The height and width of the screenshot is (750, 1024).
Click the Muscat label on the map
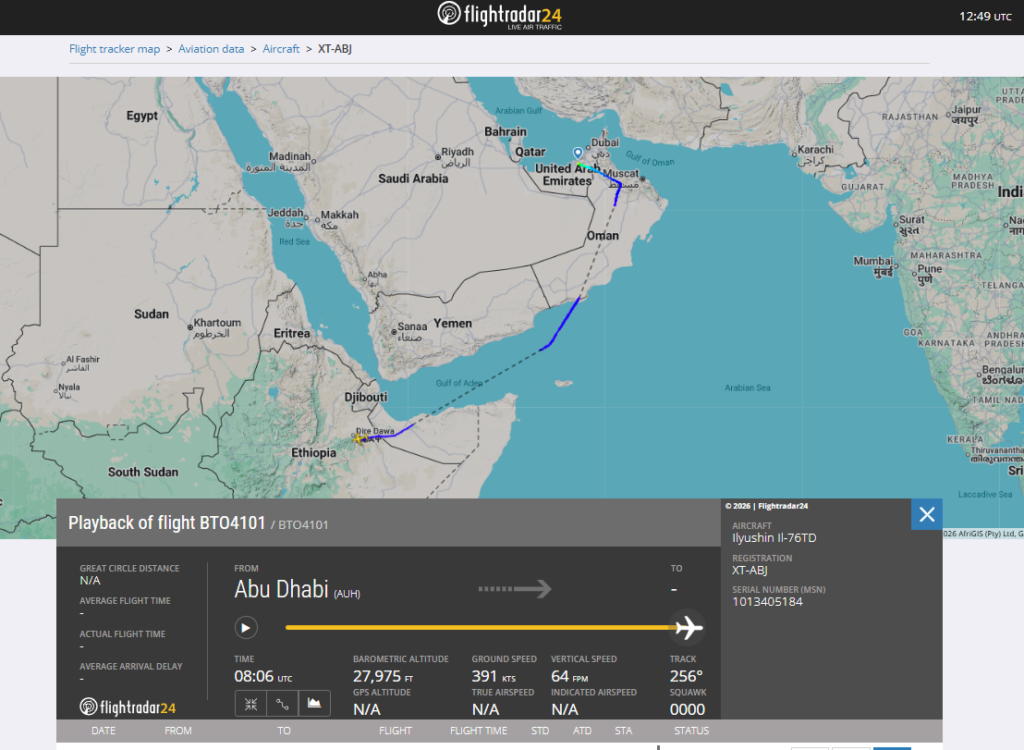pyautogui.click(x=621, y=173)
